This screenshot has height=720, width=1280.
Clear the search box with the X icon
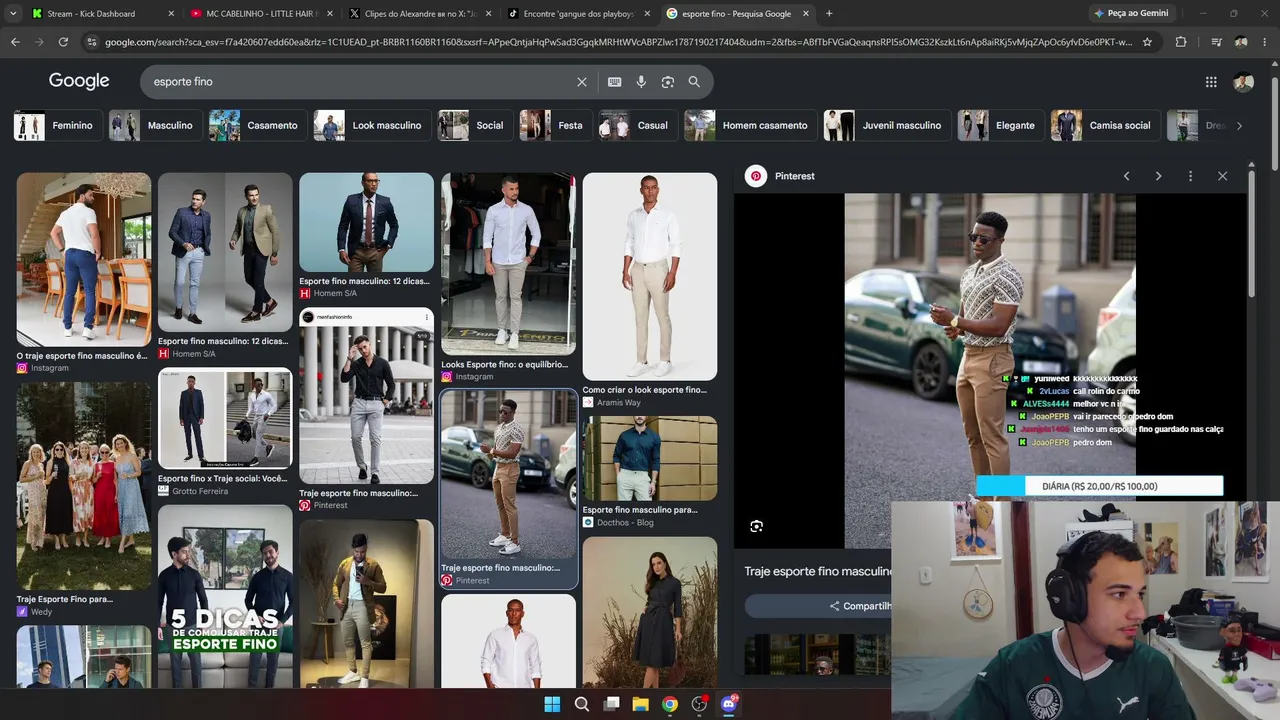[582, 82]
